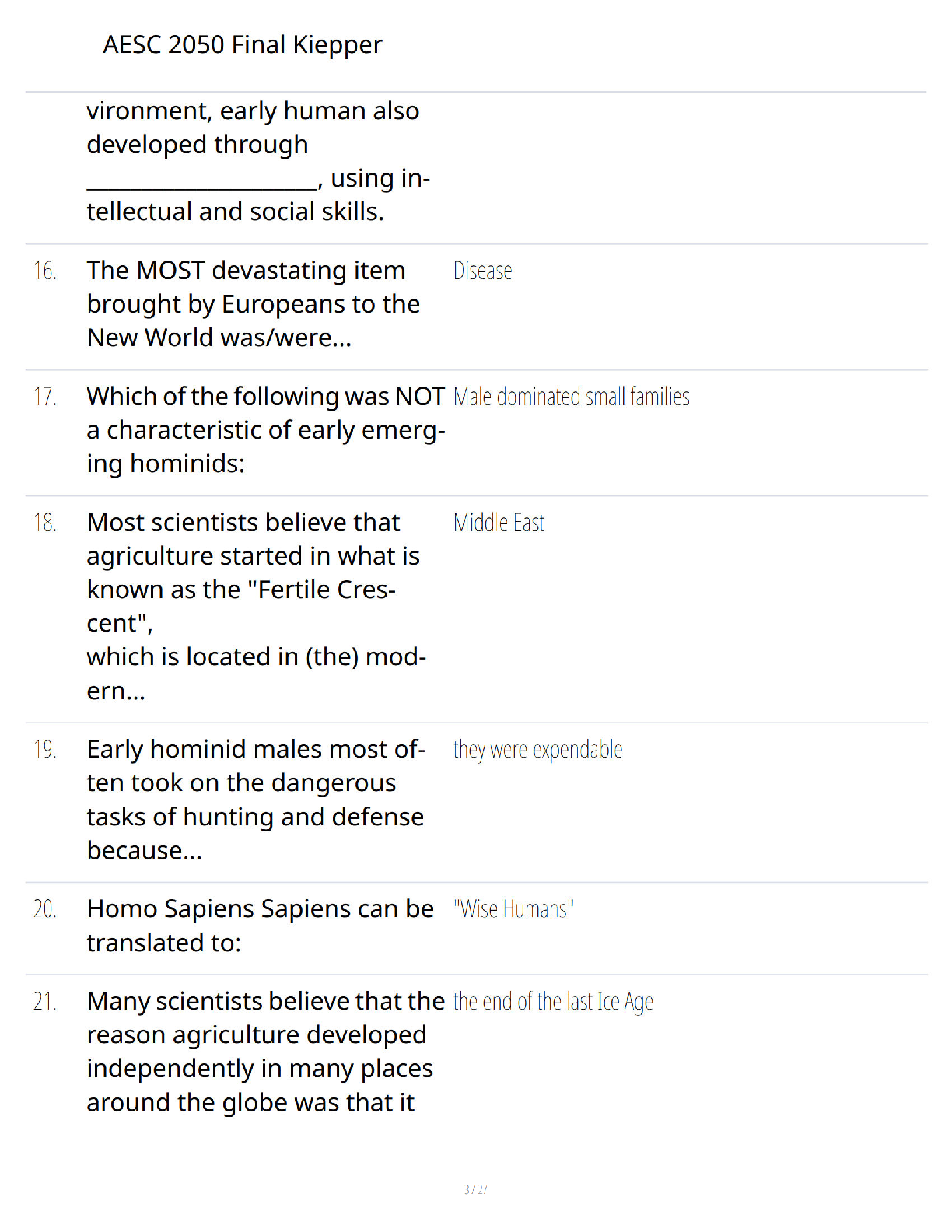Select the answer 'the end of the last Ice Age'
Screen dimensions: 952x1232
pyautogui.click(x=554, y=1002)
